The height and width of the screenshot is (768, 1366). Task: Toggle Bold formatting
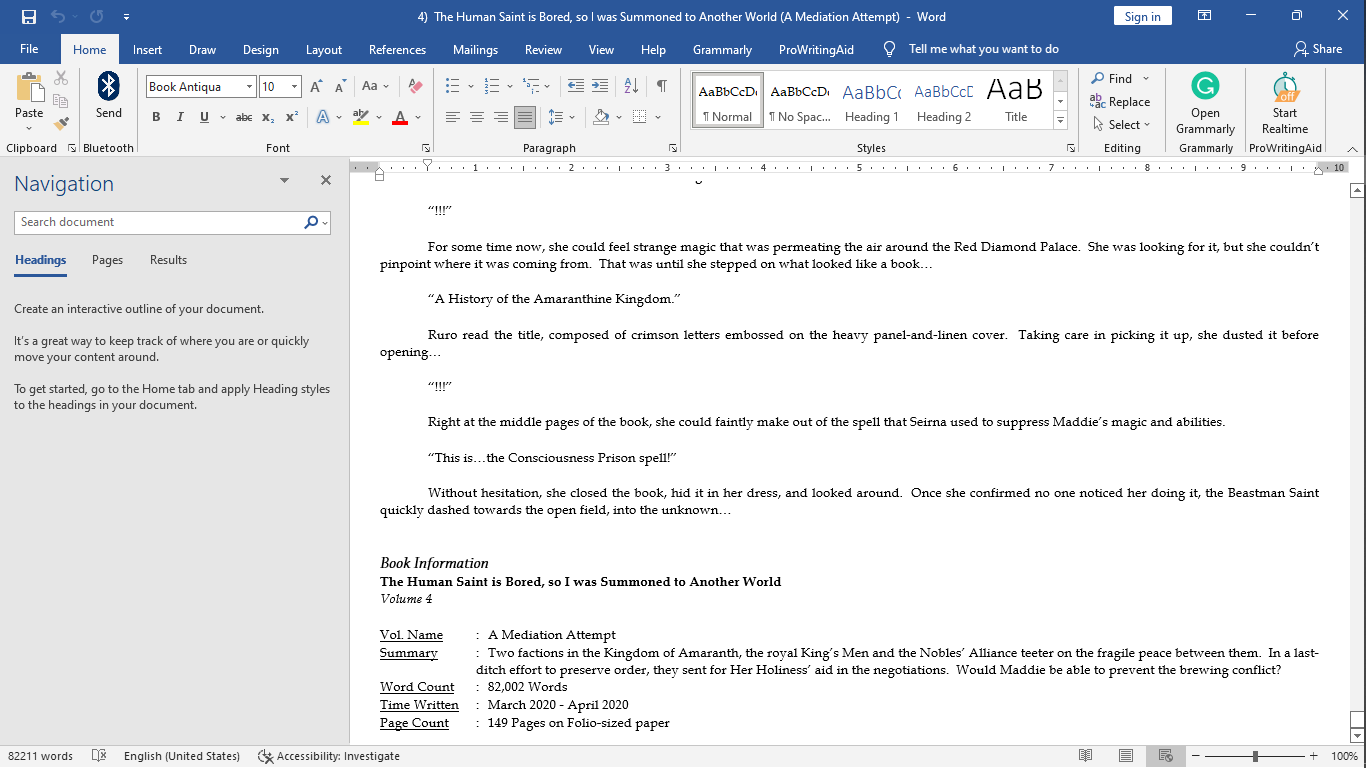(x=156, y=117)
